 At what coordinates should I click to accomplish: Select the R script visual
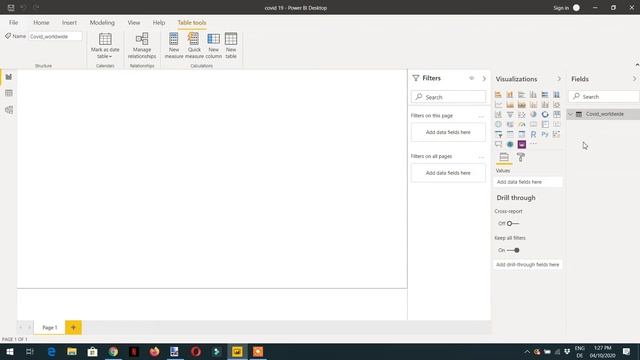(x=533, y=134)
